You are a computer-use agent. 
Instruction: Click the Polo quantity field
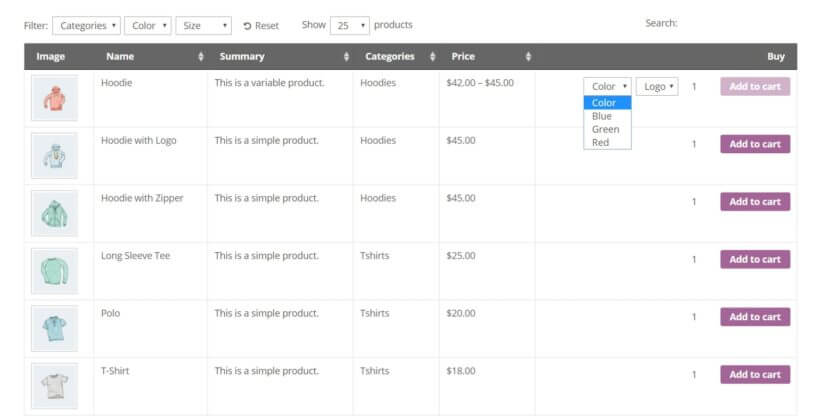coord(694,317)
